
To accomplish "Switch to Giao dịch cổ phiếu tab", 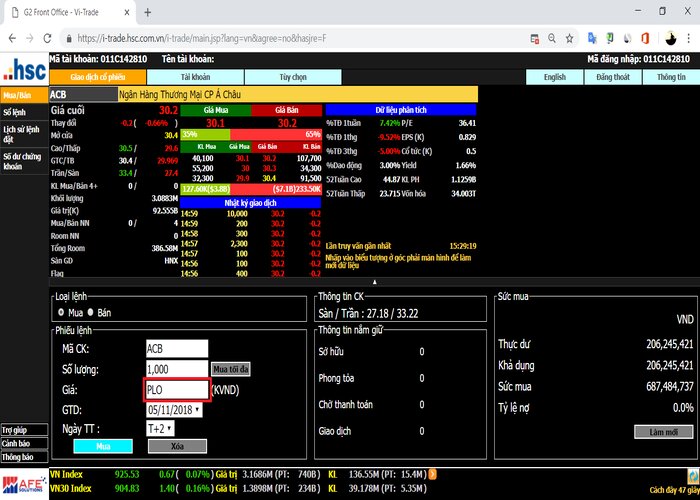I will tap(98, 77).
